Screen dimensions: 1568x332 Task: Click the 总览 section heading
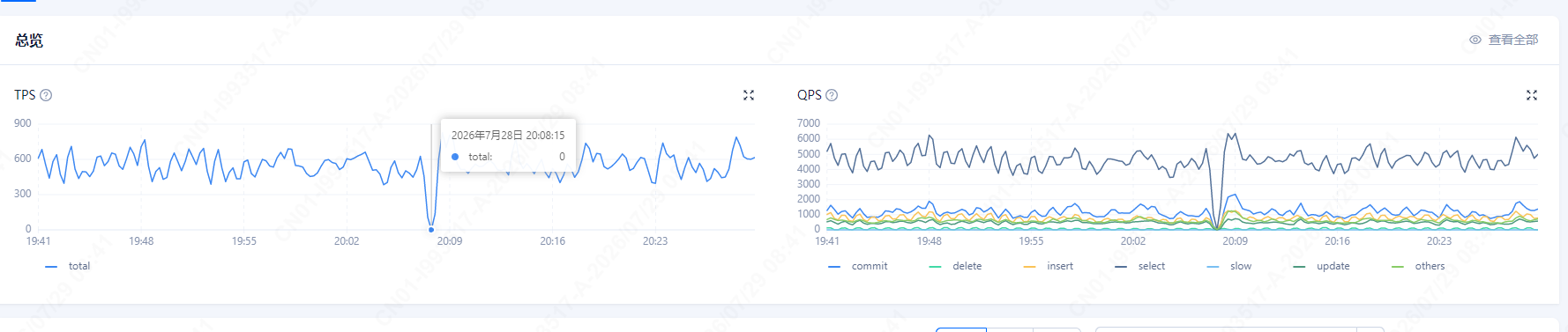pos(29,41)
